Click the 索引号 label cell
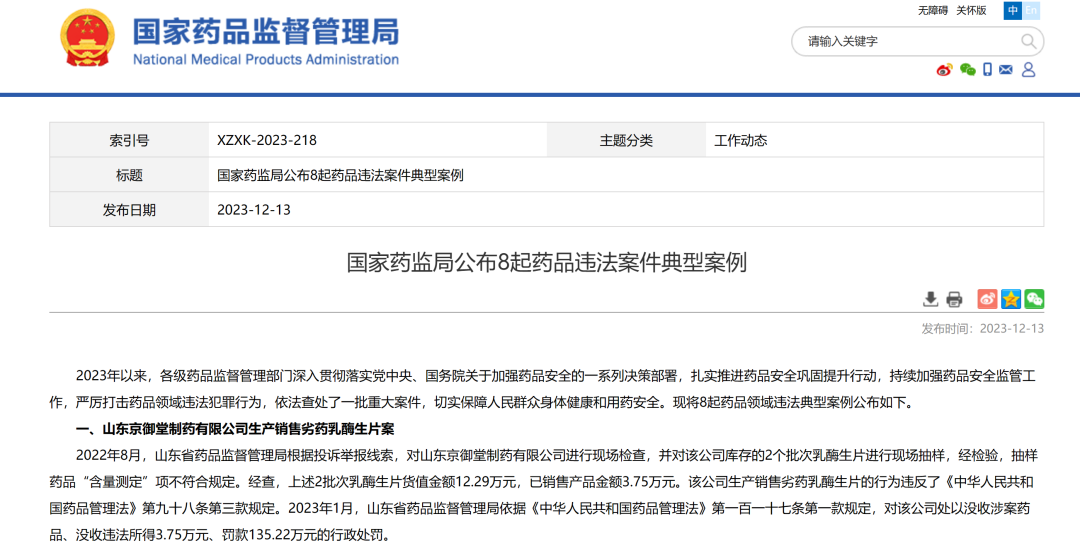The height and width of the screenshot is (548, 1080). coord(129,140)
